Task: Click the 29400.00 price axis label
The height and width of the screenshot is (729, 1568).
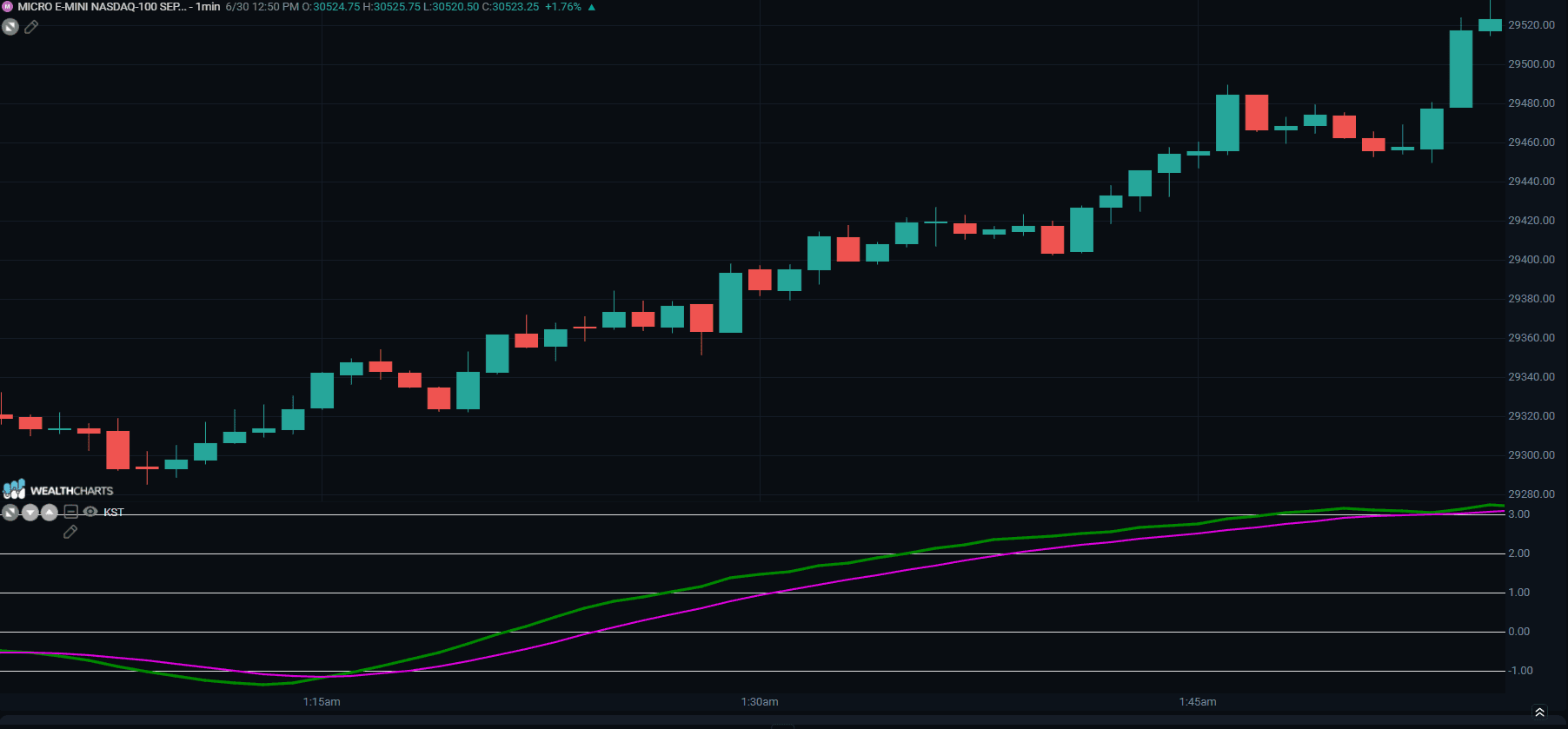Action: tap(1531, 260)
